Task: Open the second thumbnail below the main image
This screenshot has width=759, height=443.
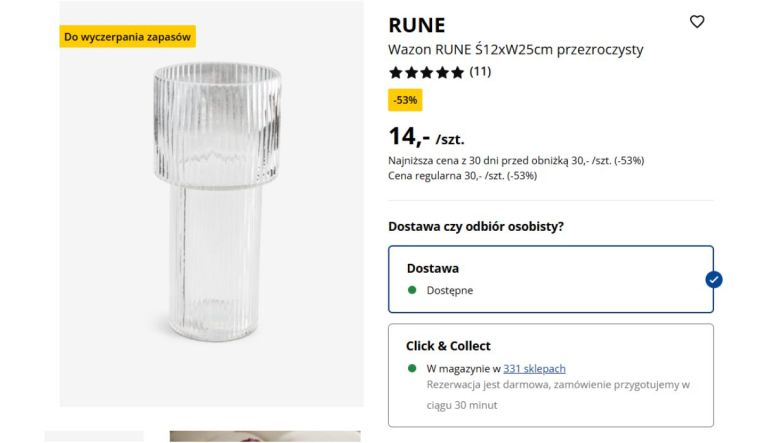Action: pos(264,437)
